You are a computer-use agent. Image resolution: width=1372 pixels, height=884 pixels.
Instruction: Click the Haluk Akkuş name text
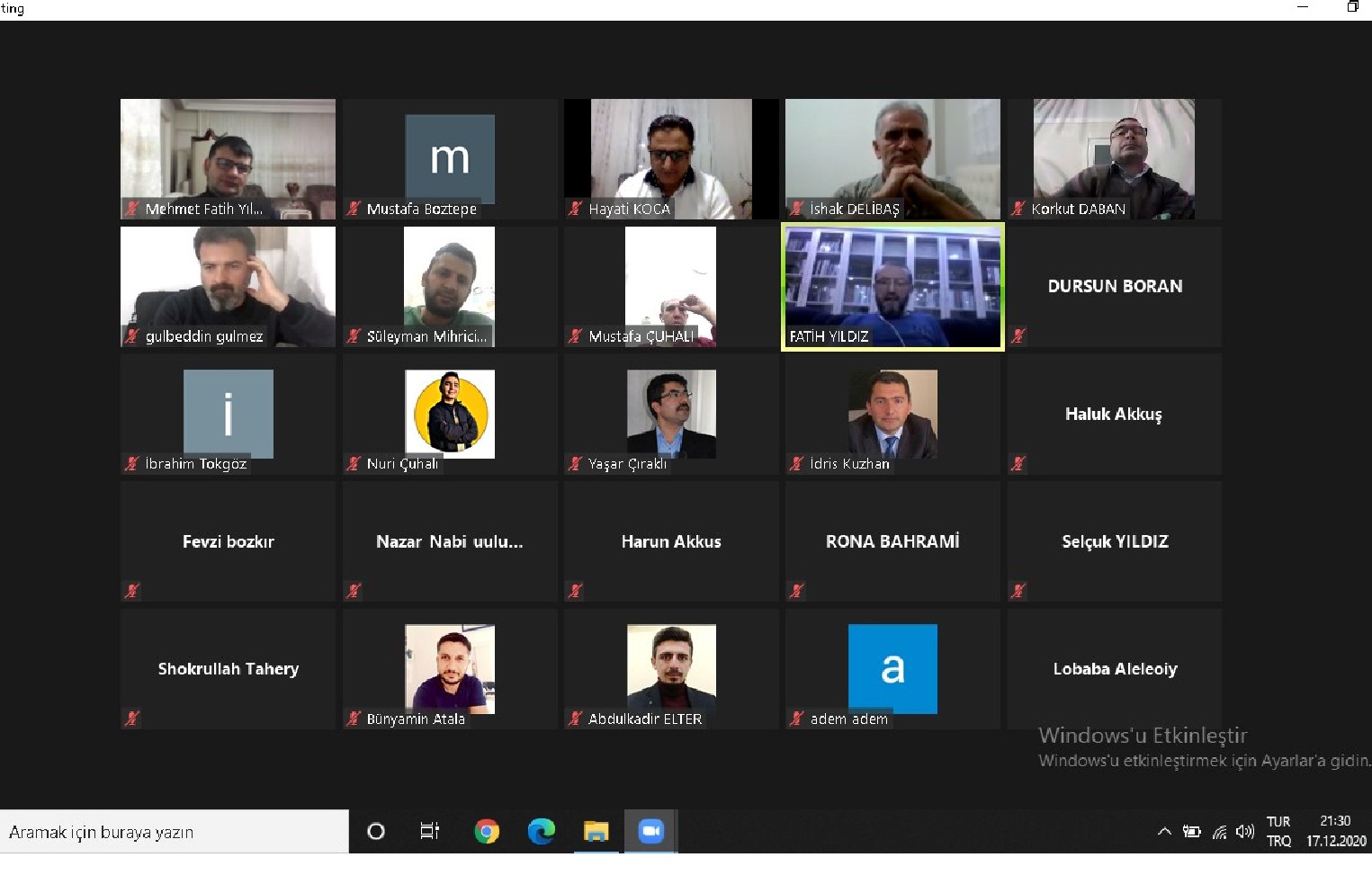pos(1114,414)
